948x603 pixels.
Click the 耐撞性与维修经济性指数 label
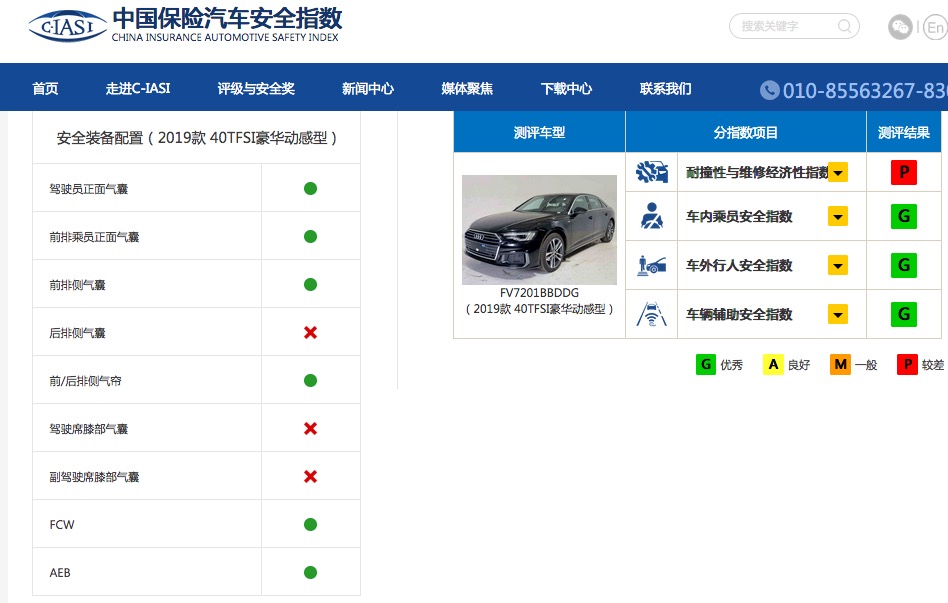[757, 173]
